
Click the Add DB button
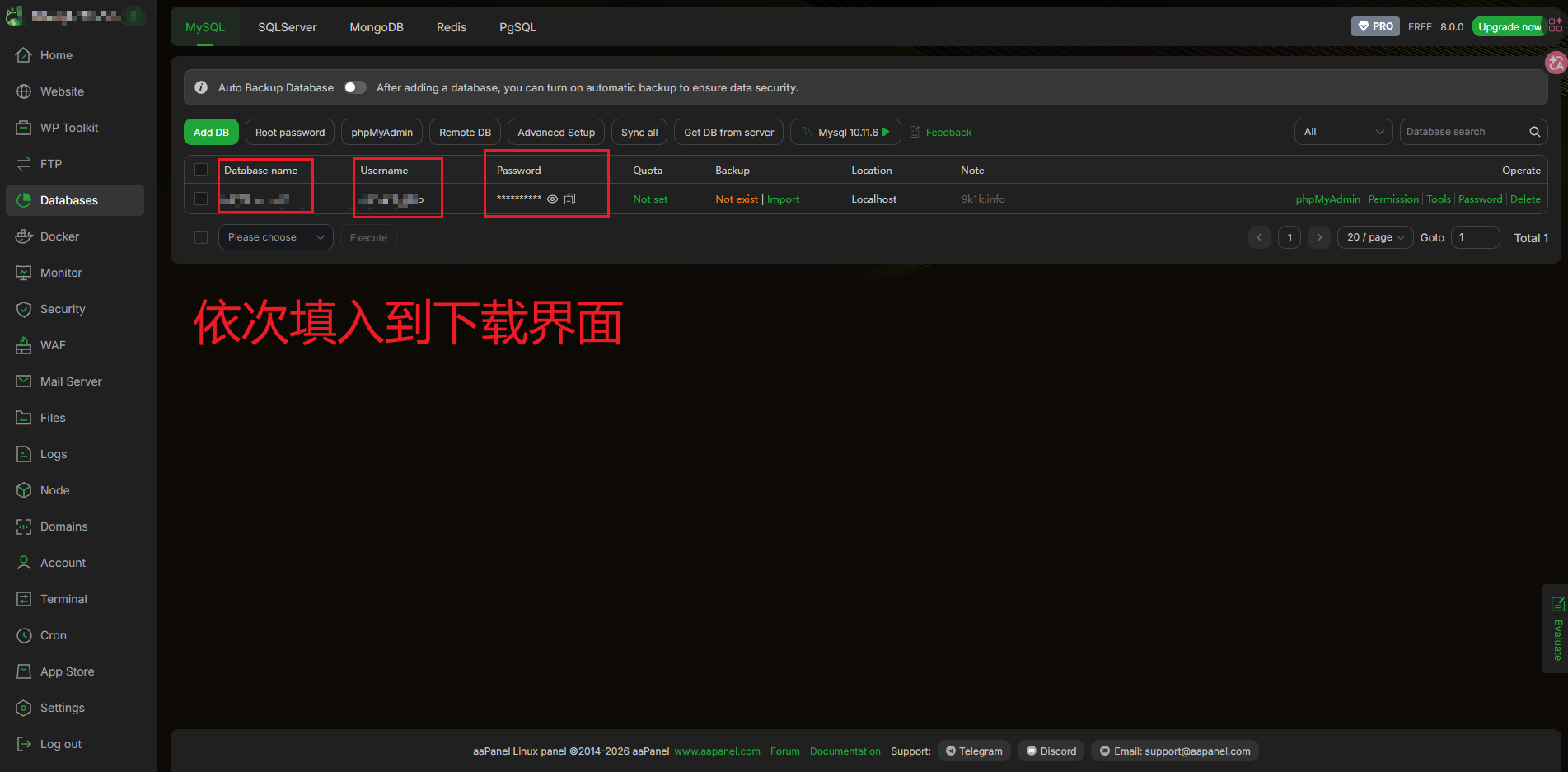(x=211, y=132)
